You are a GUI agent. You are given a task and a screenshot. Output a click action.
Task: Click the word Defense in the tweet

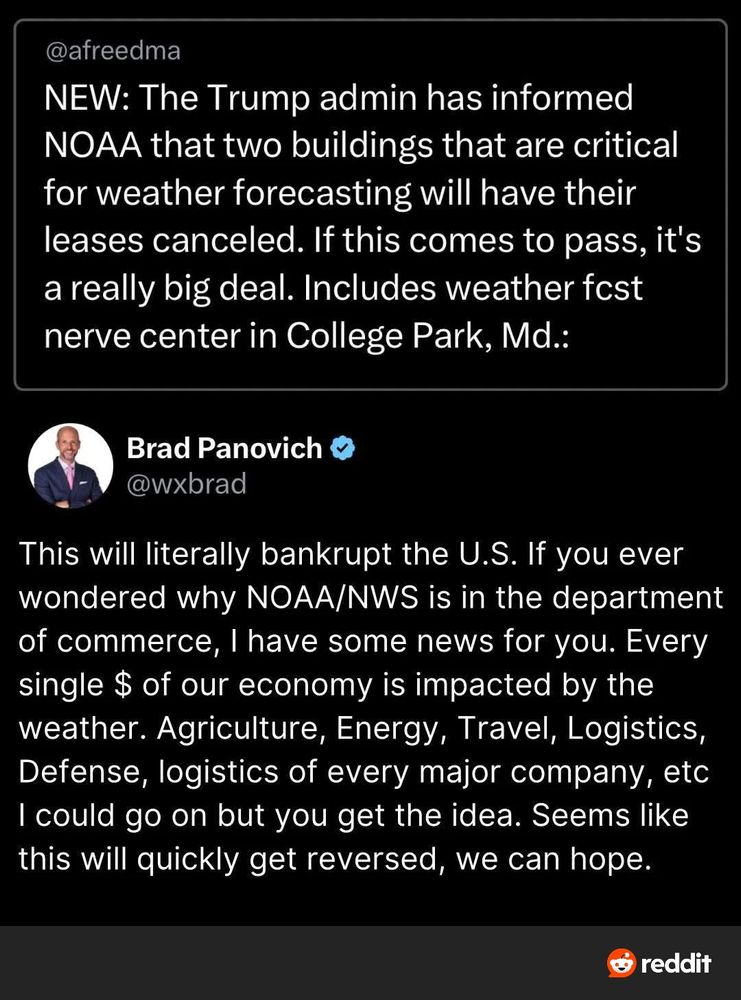[x=84, y=772]
